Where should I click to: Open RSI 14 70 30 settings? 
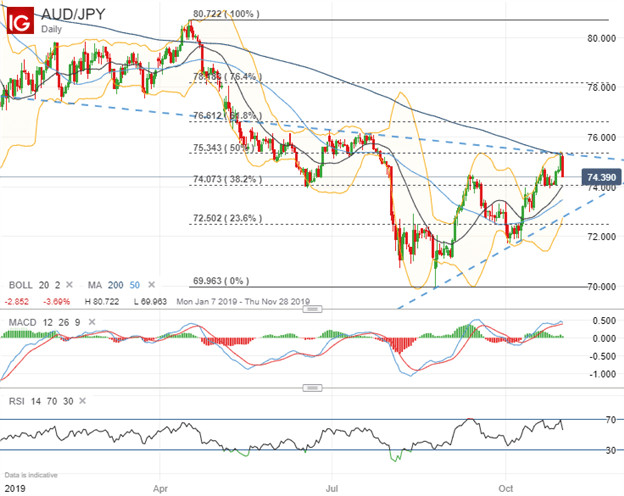pos(41,401)
